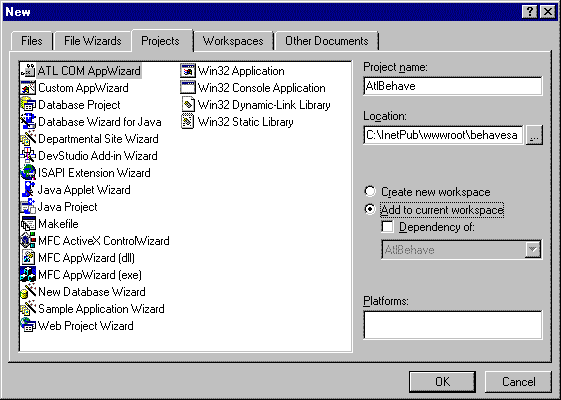The height and width of the screenshot is (400, 561).
Task: Select the Create new workspace radio button
Action: pos(370,191)
